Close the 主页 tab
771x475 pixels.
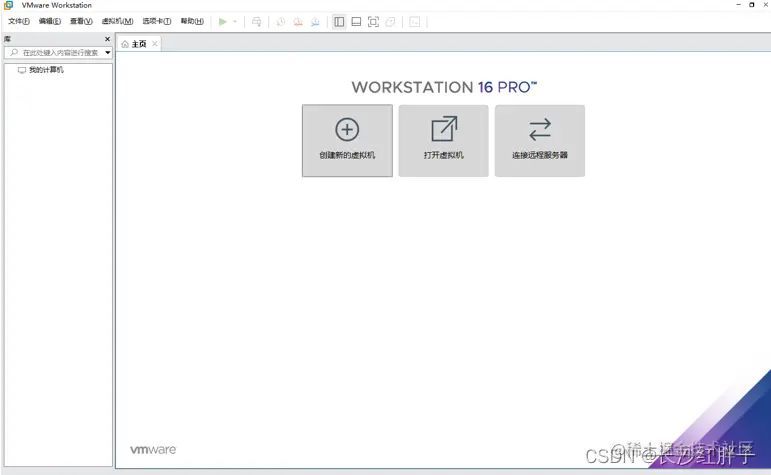(x=154, y=44)
